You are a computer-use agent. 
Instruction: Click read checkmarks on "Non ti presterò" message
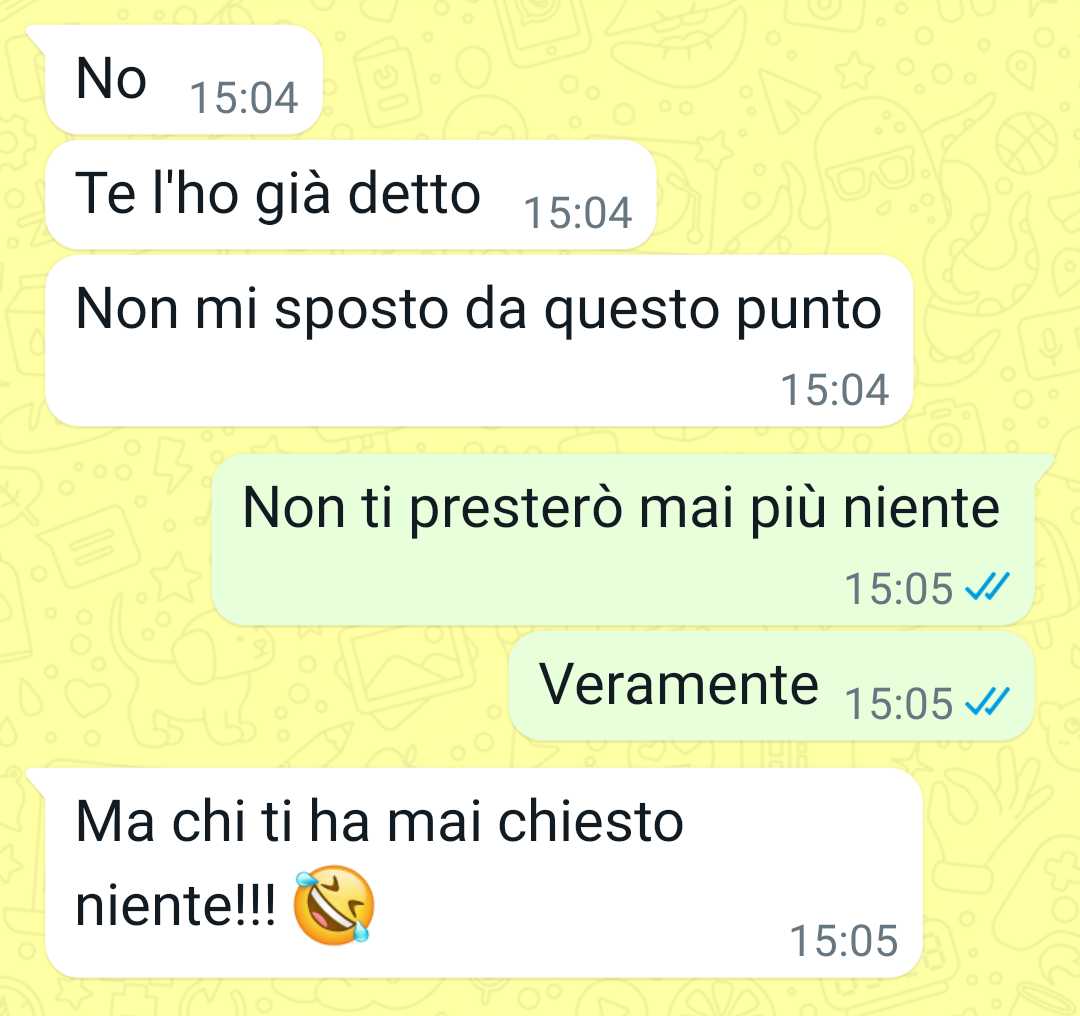coord(987,588)
